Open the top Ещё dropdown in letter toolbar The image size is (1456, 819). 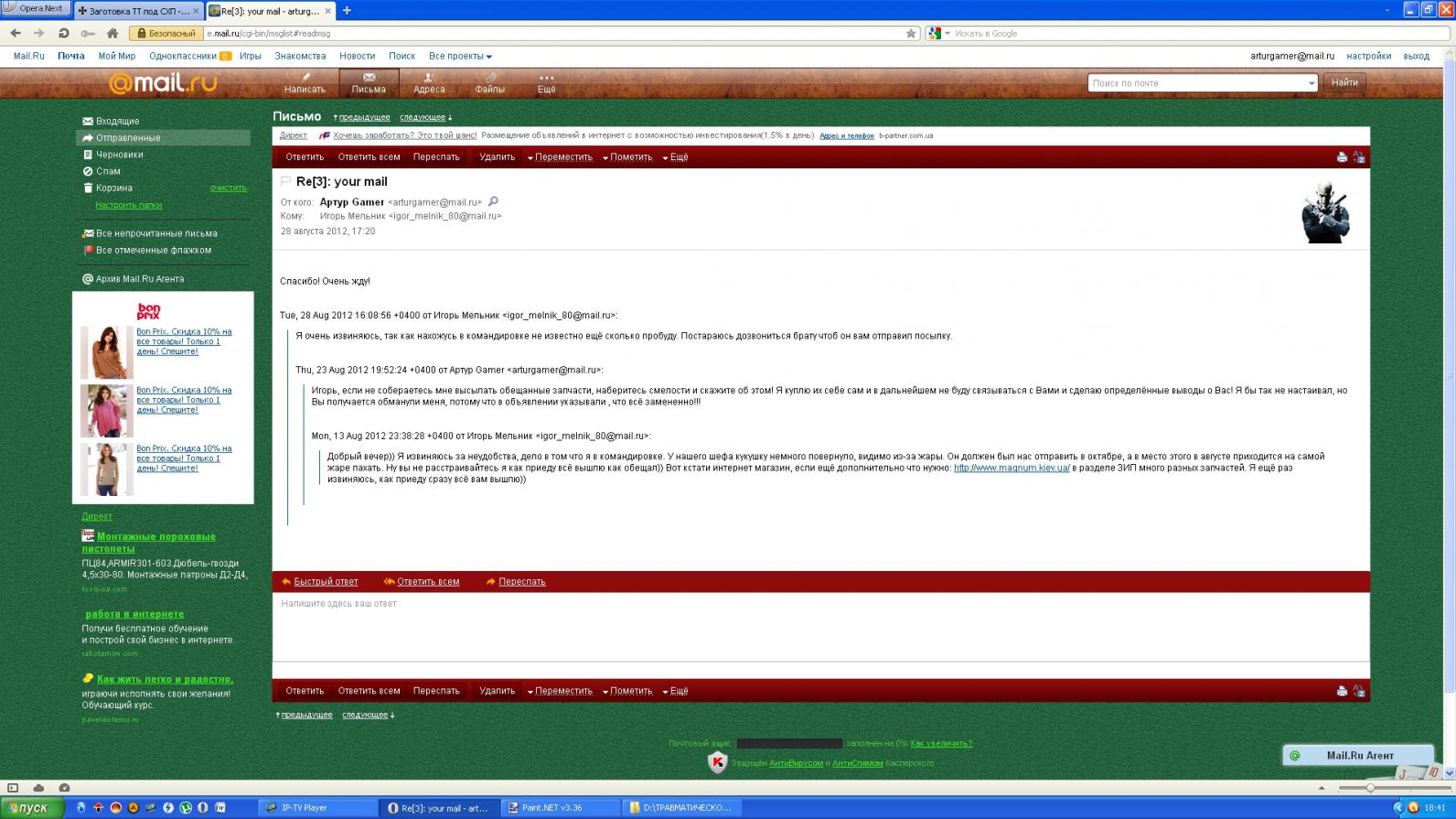tap(675, 157)
